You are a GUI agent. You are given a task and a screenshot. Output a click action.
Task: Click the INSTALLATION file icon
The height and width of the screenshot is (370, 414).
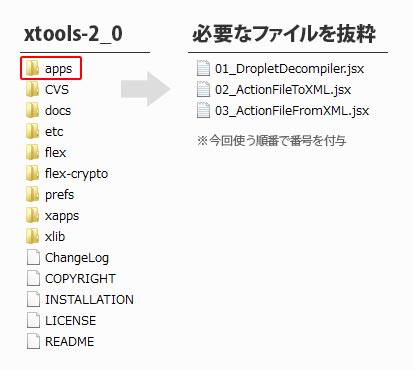coord(33,299)
